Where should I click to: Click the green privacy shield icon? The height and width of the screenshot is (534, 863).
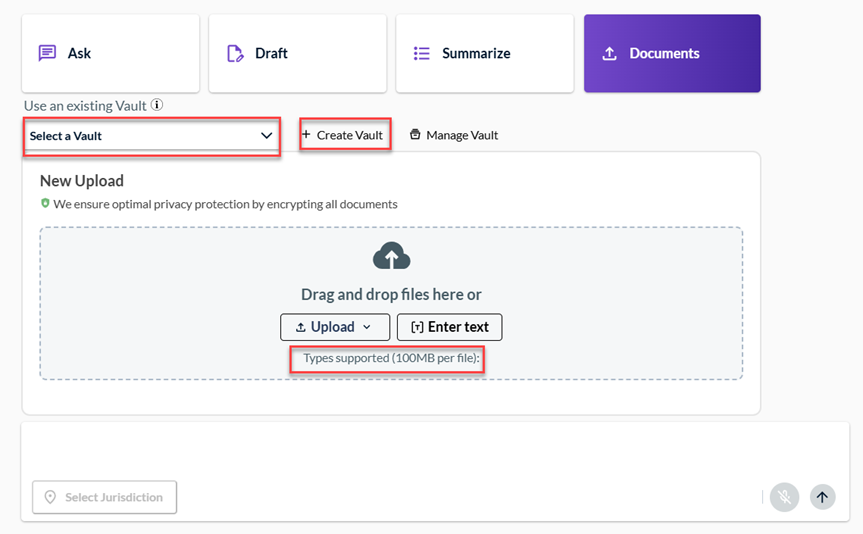click(45, 204)
